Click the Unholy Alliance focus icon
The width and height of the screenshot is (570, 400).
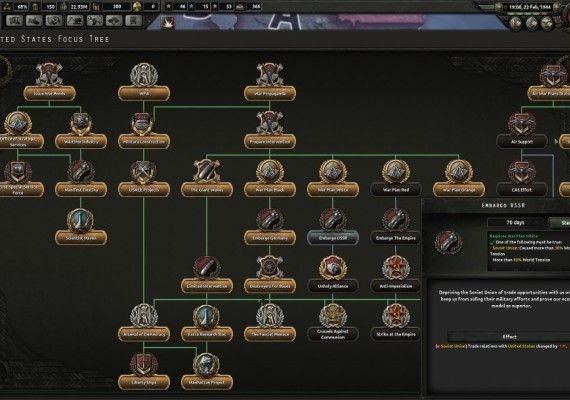click(333, 267)
